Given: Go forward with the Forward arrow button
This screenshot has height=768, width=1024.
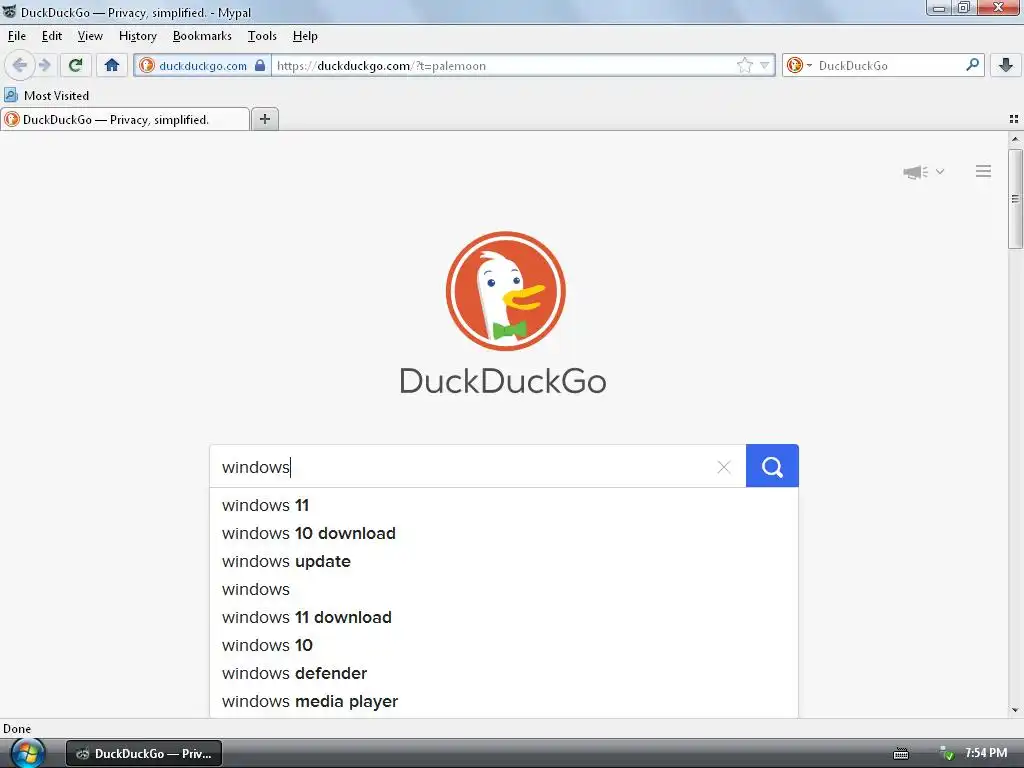Looking at the screenshot, I should tap(44, 65).
